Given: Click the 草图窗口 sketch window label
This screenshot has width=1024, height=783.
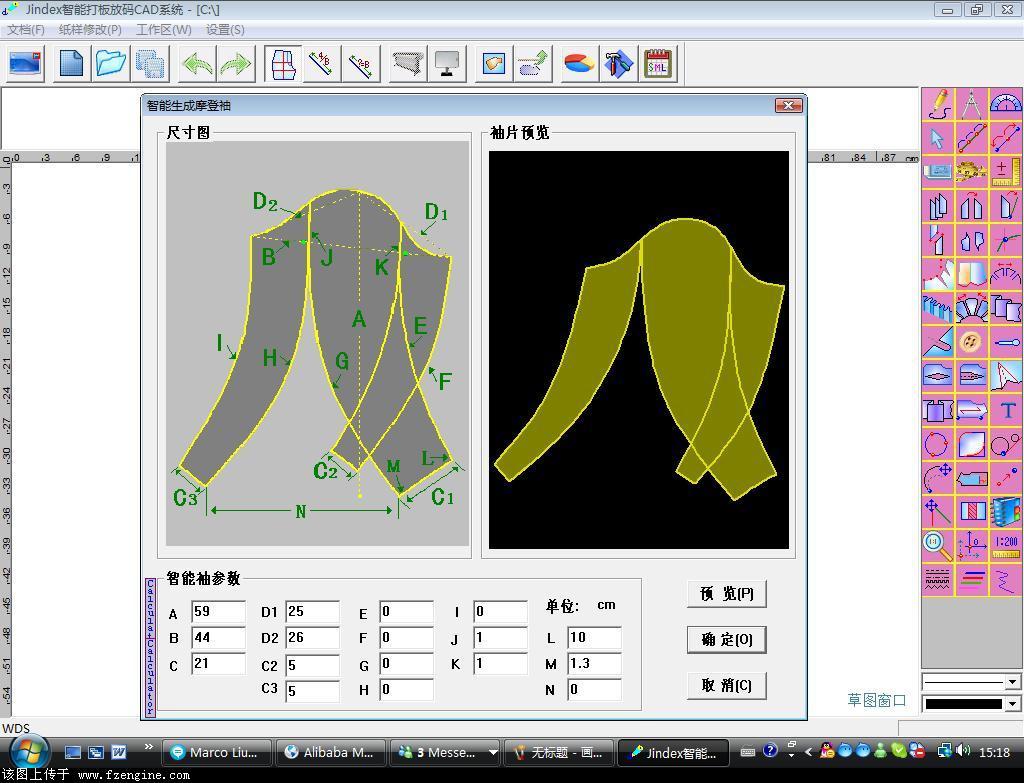Looking at the screenshot, I should click(x=876, y=700).
